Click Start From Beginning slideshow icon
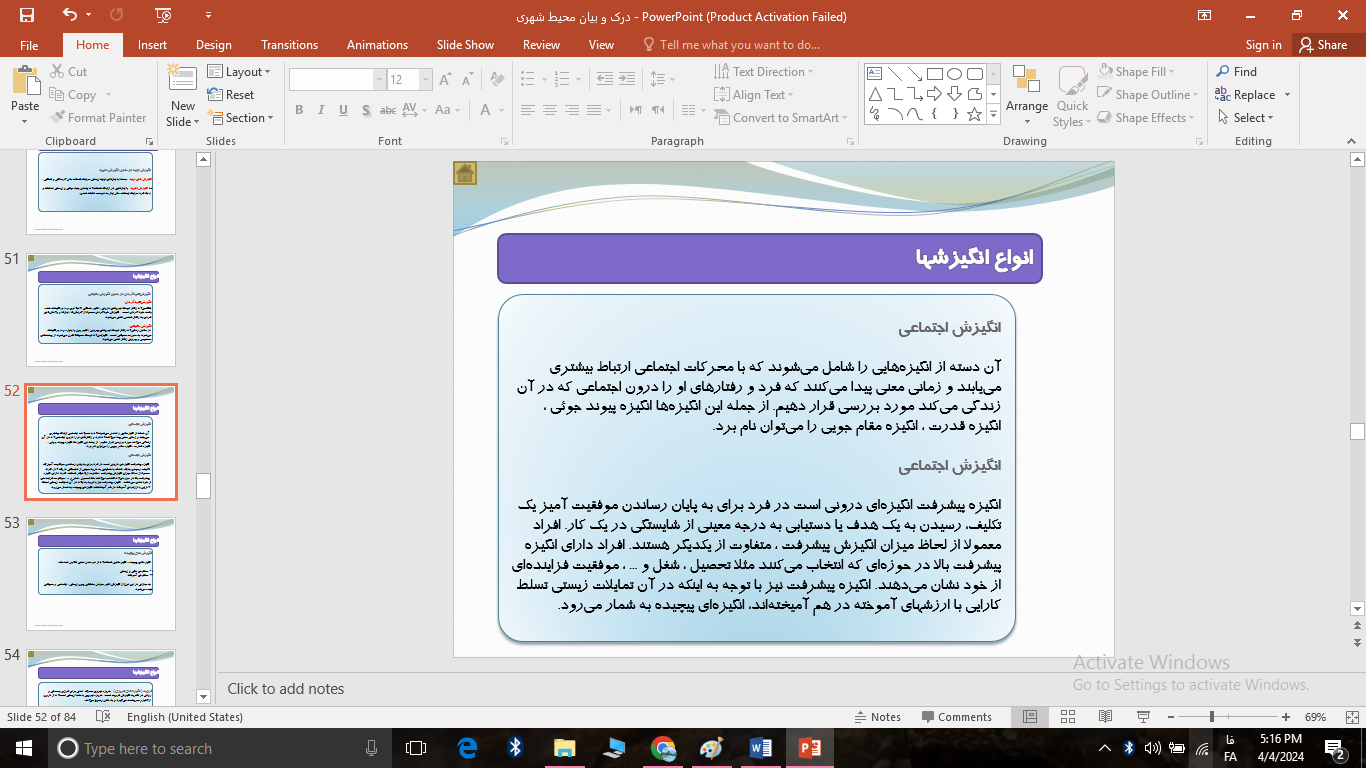Viewport: 1366px width, 768px height. [x=164, y=15]
